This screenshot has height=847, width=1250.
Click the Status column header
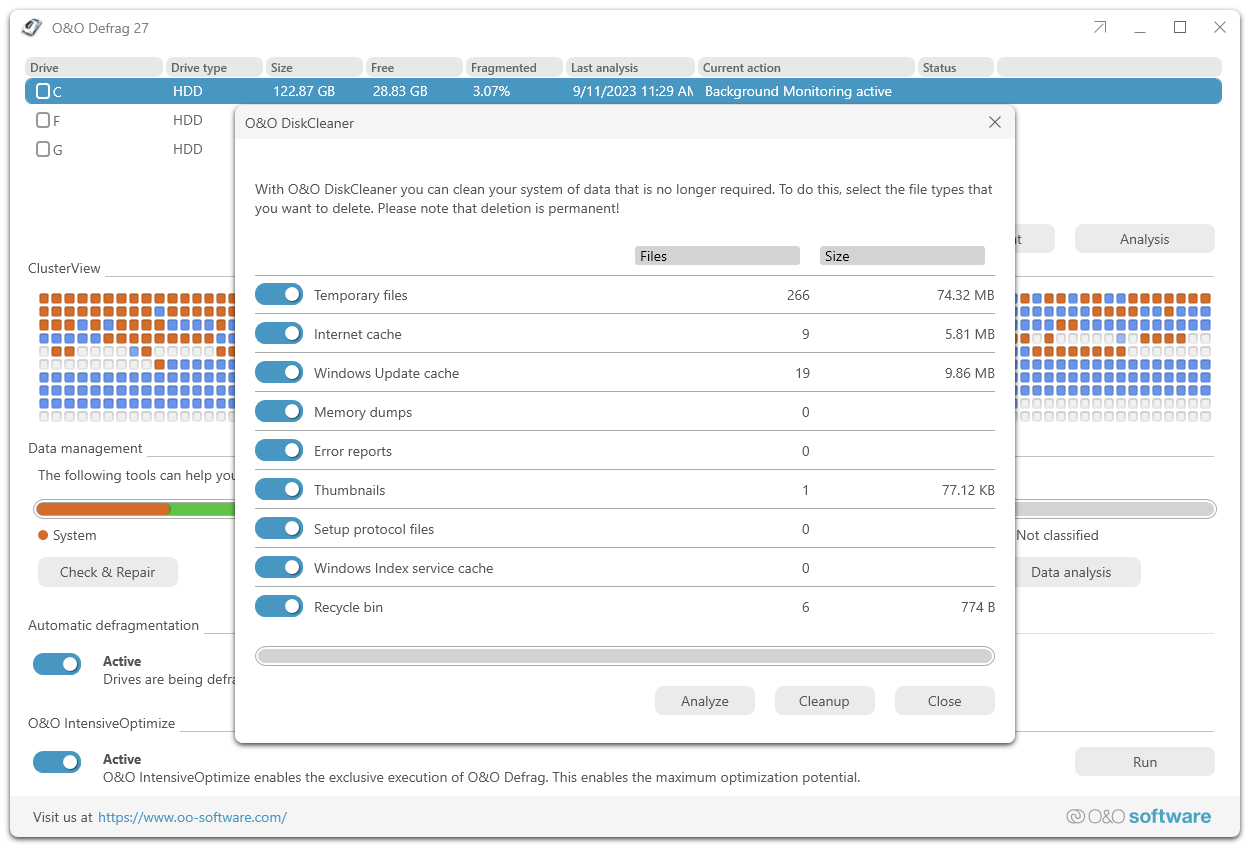pos(956,67)
